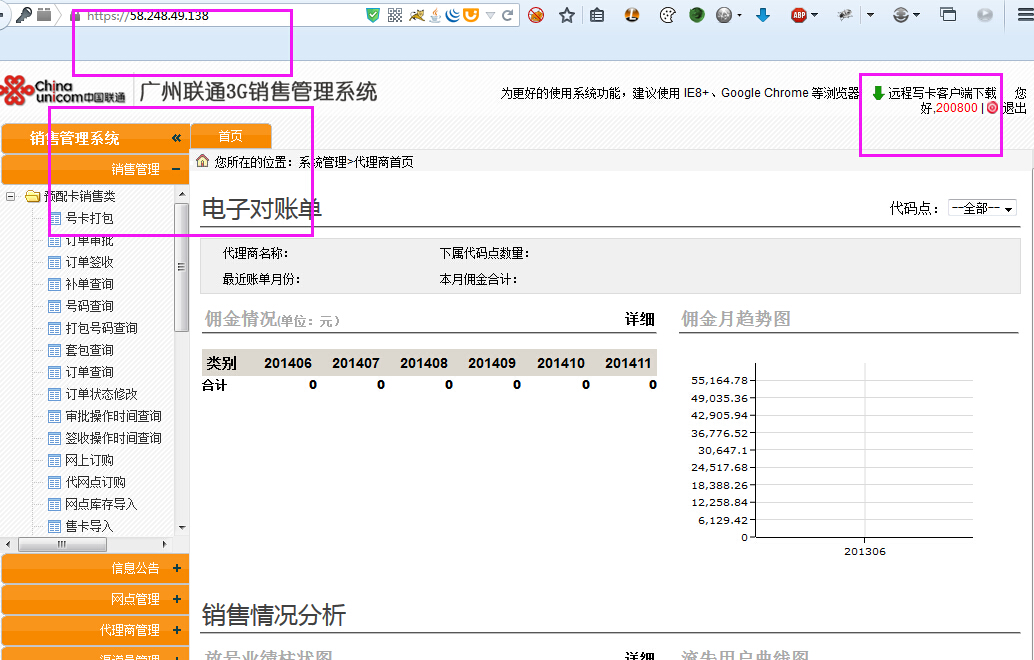Open 号卡打包 in the tree
Screen dimensions: 1034x660
[89, 218]
